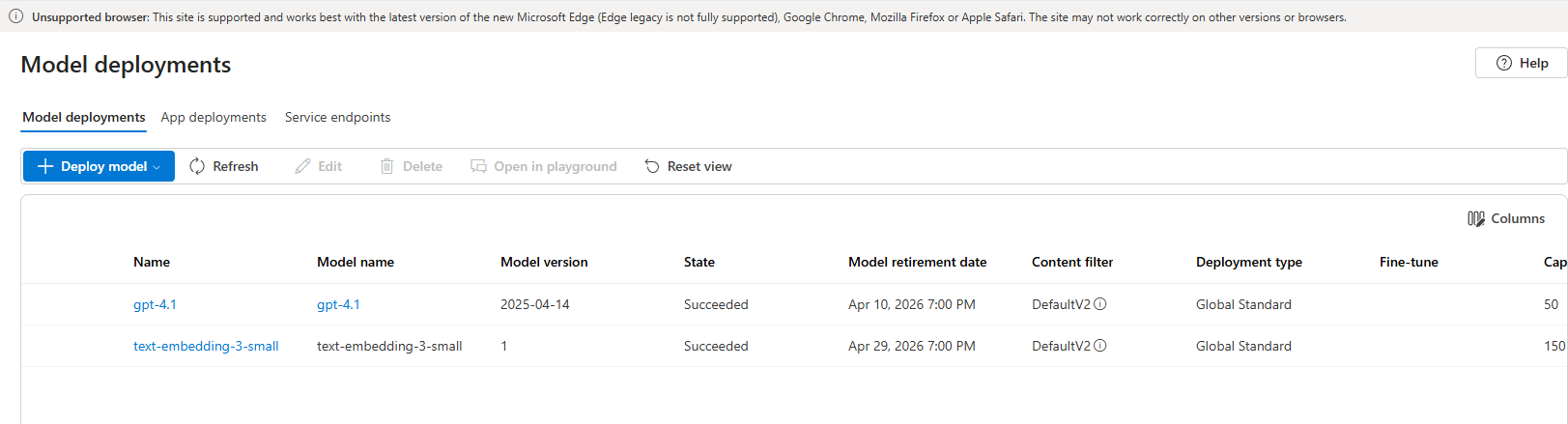Click the Delete trash icon
This screenshot has height=424, width=1568.
(387, 166)
